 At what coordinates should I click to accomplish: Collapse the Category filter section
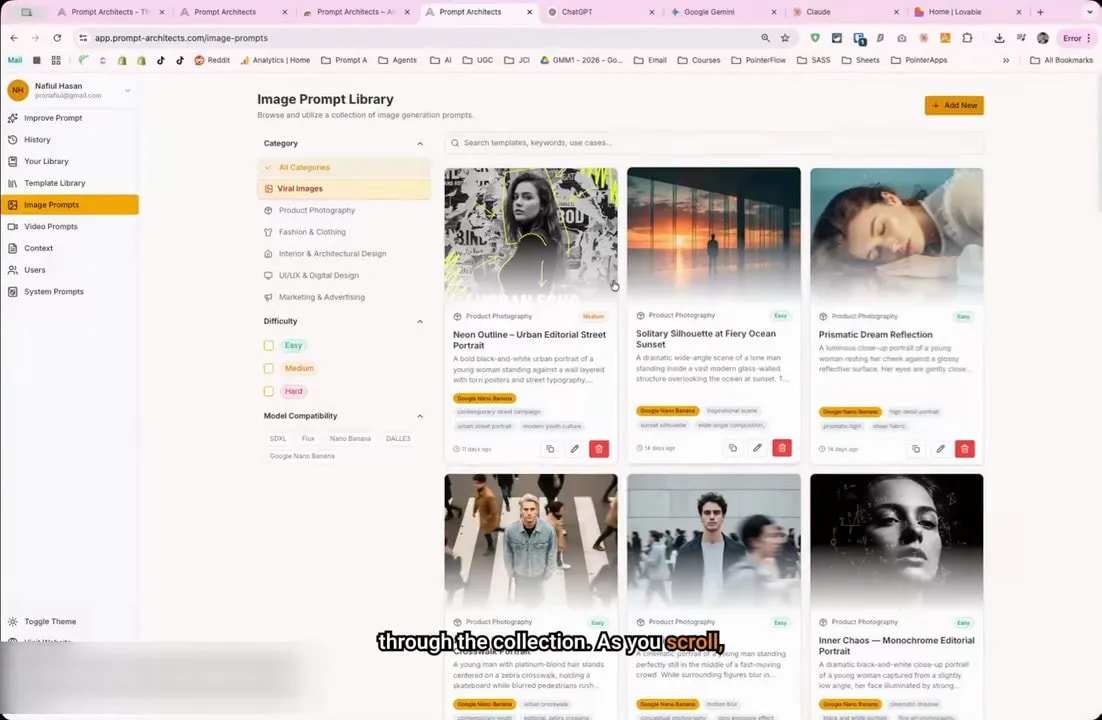click(x=420, y=143)
